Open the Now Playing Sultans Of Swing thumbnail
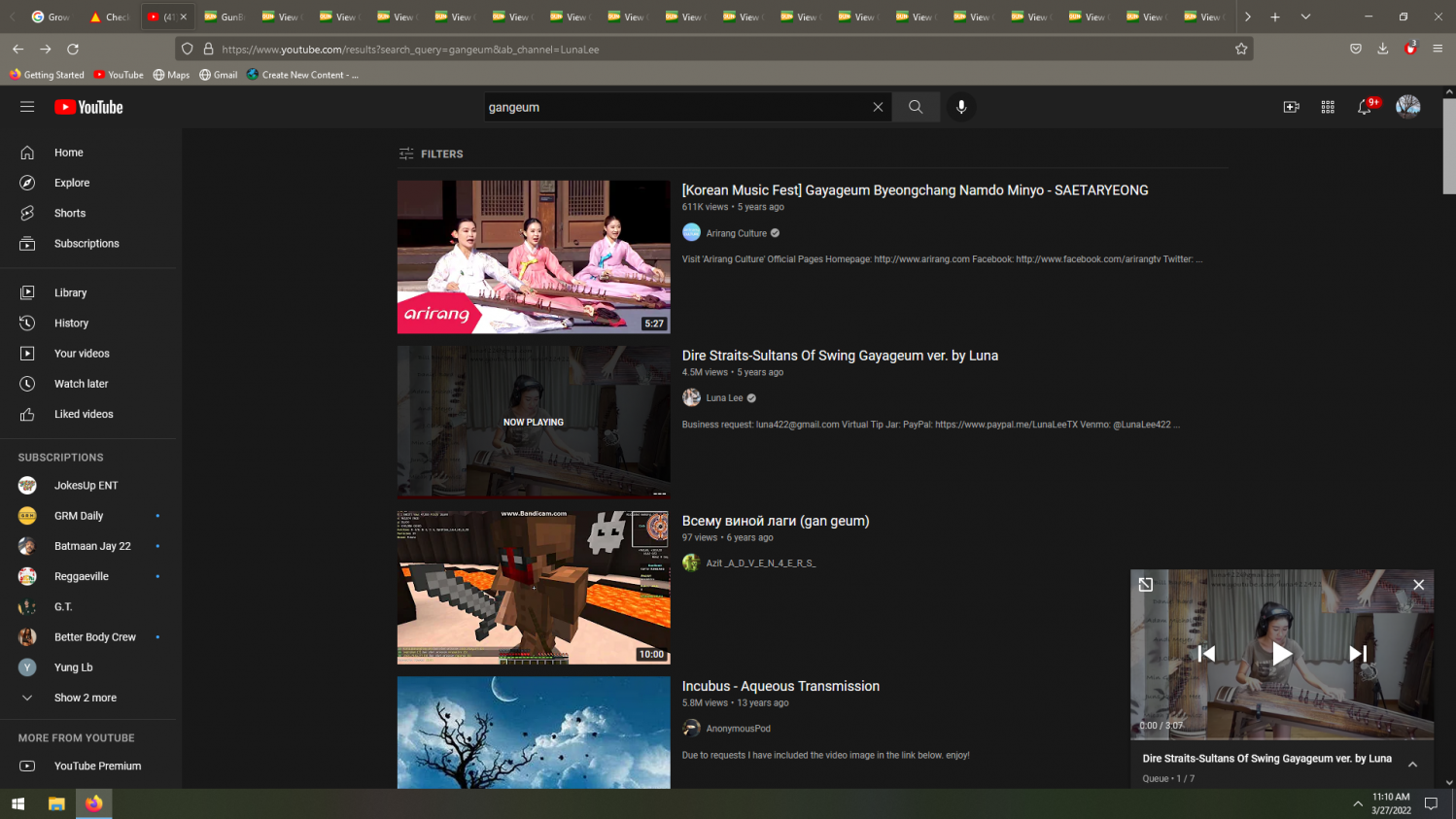The width and height of the screenshot is (1456, 819). coord(534,422)
